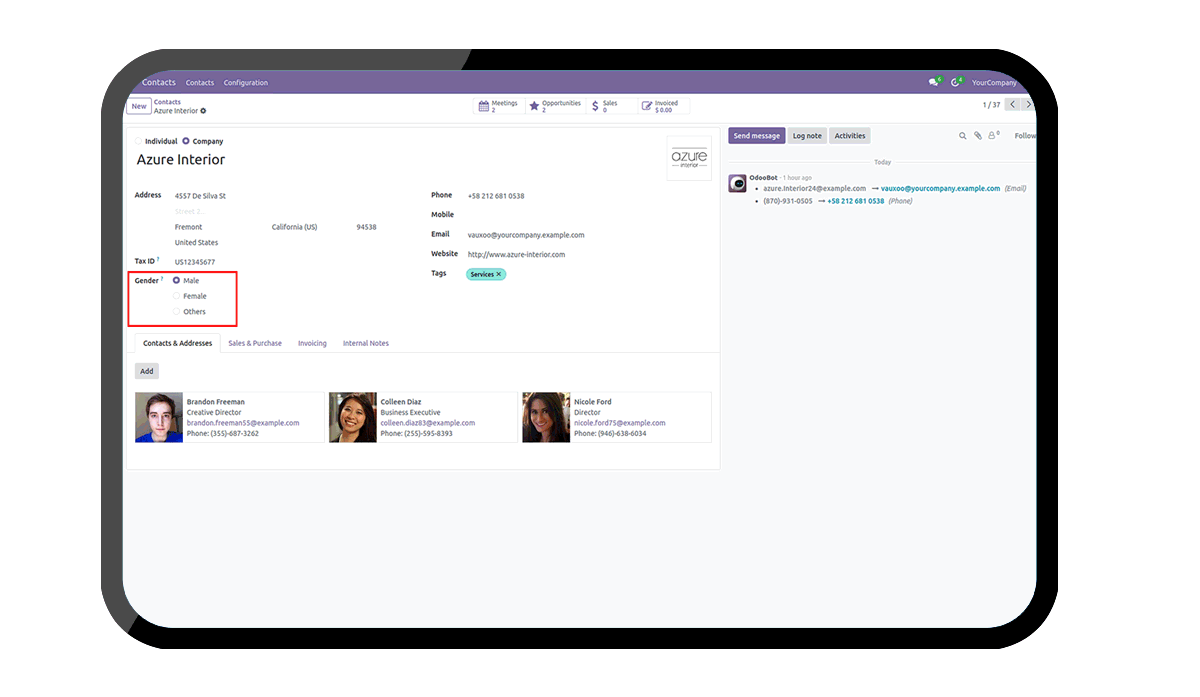Click the Sales dollar sign icon

pyautogui.click(x=596, y=106)
